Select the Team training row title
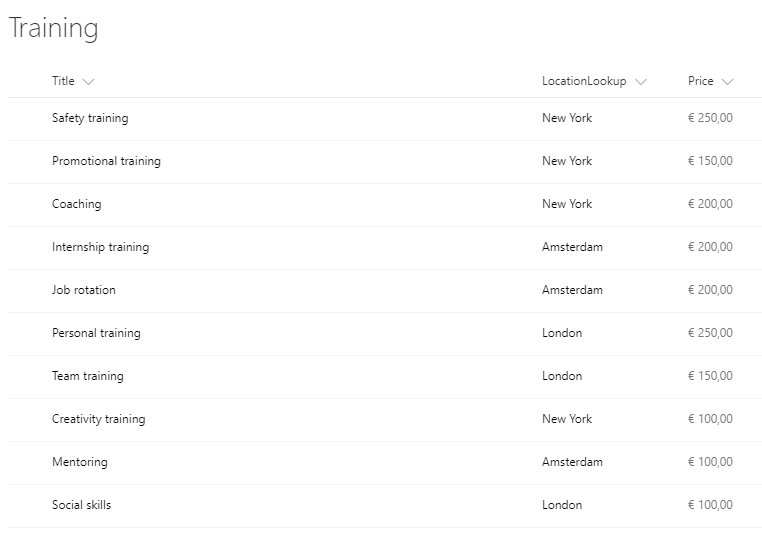The image size is (762, 539). click(x=87, y=376)
